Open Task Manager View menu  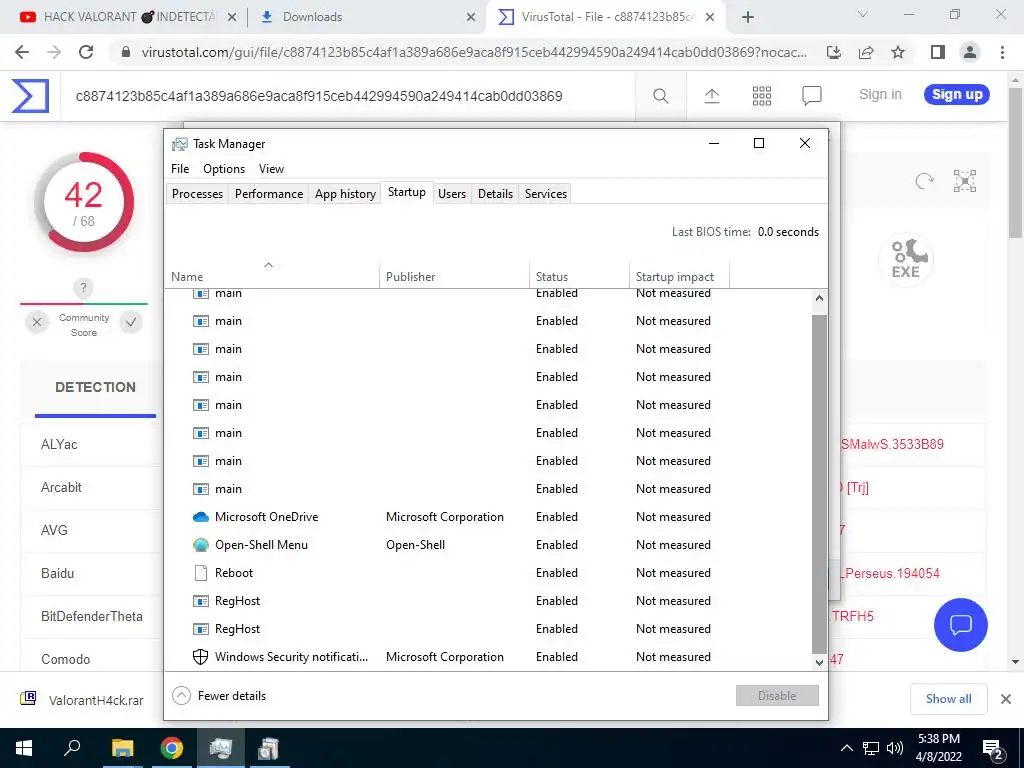tap(271, 168)
